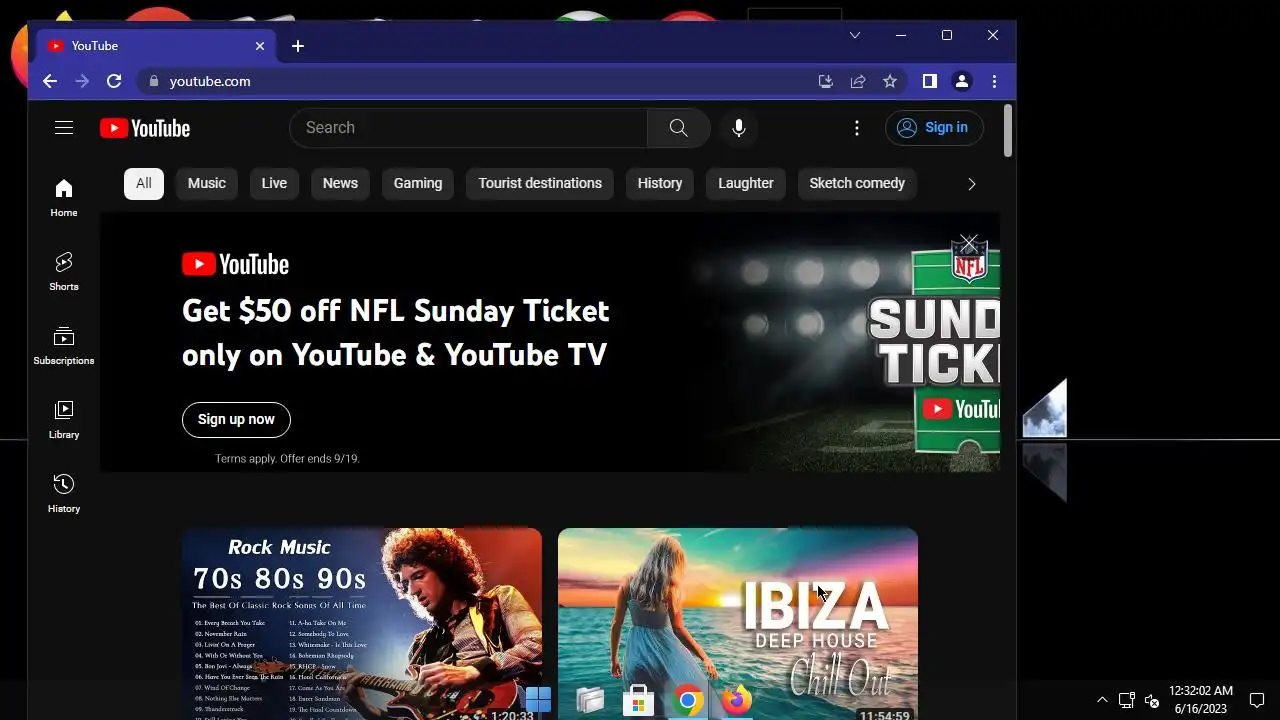The image size is (1280, 720).
Task: Switch to Chrome in the taskbar
Action: pos(688,700)
